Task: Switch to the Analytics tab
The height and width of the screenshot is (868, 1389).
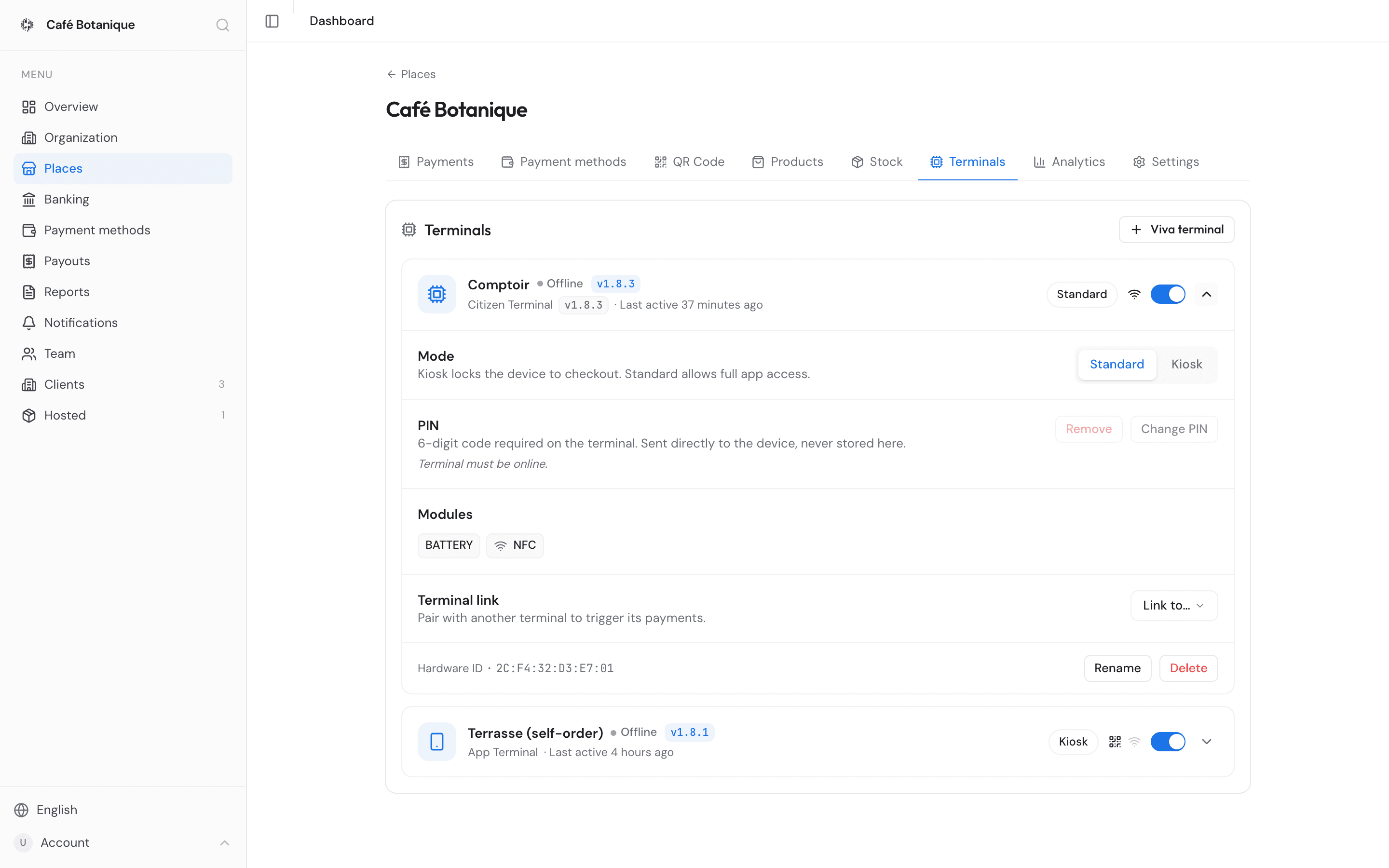Action: [x=1069, y=162]
